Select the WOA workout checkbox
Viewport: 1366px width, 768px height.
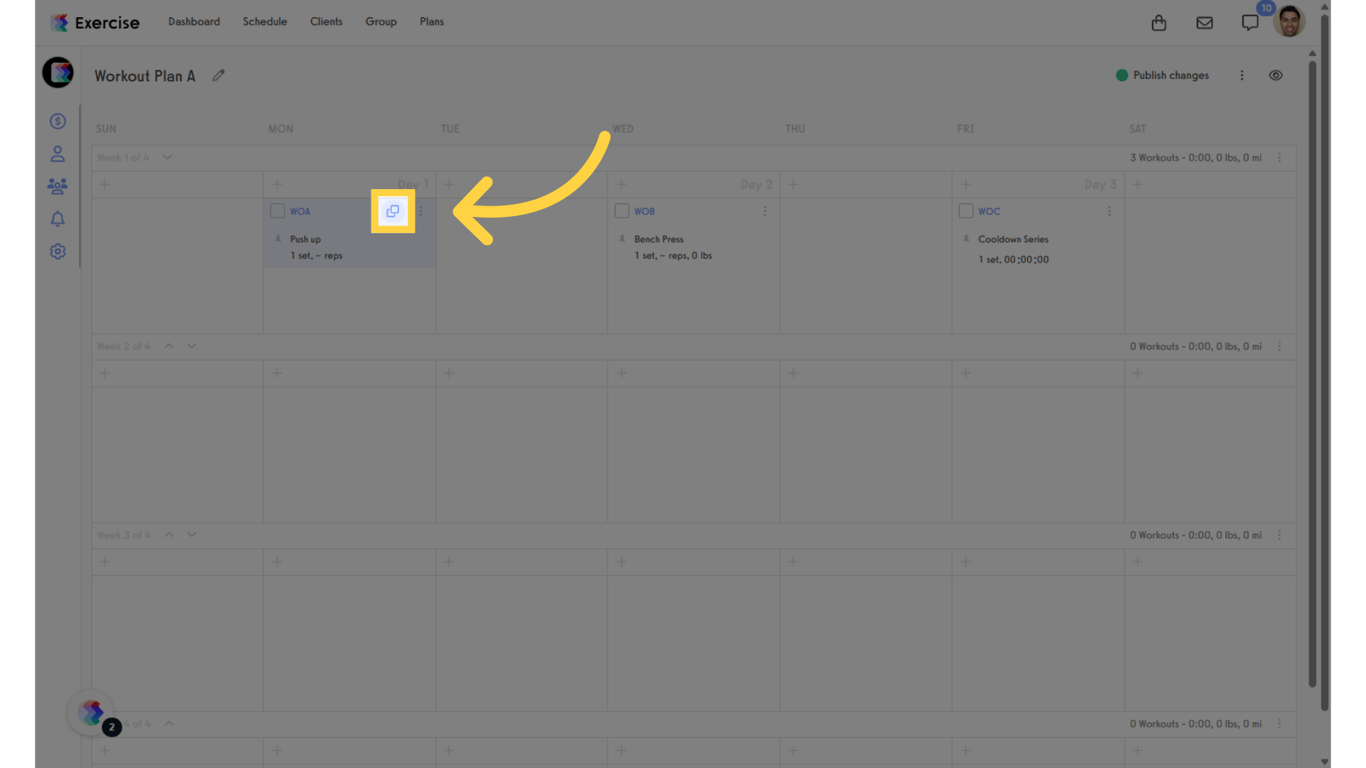point(277,211)
